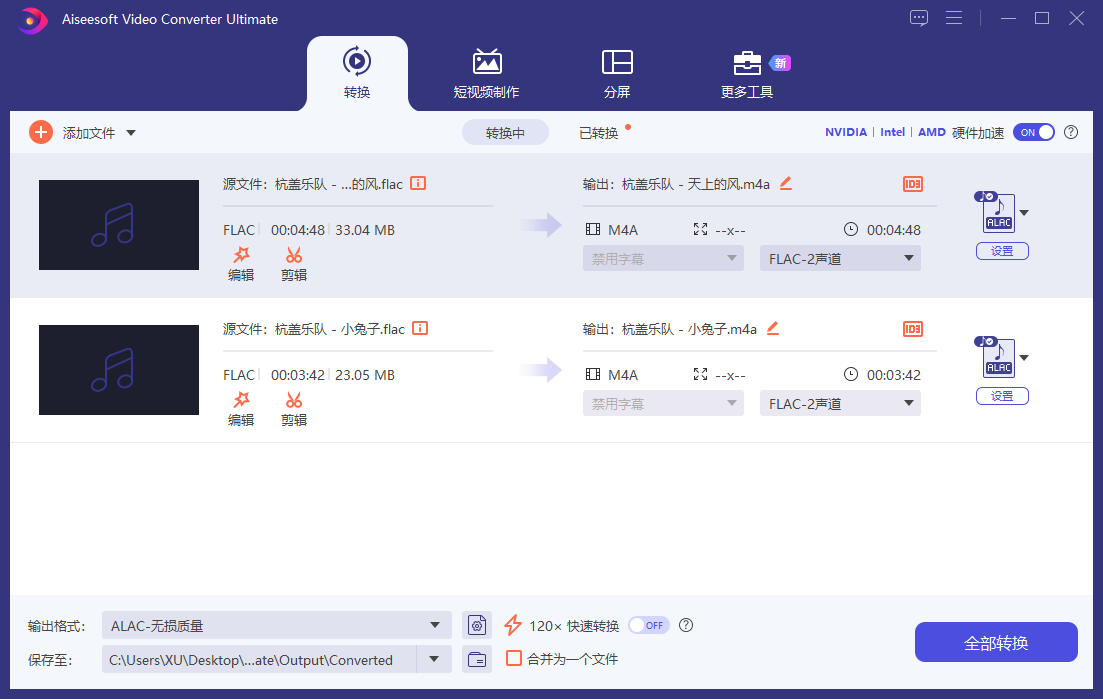
Task: Click the feedback message icon in title bar
Action: [x=918, y=17]
